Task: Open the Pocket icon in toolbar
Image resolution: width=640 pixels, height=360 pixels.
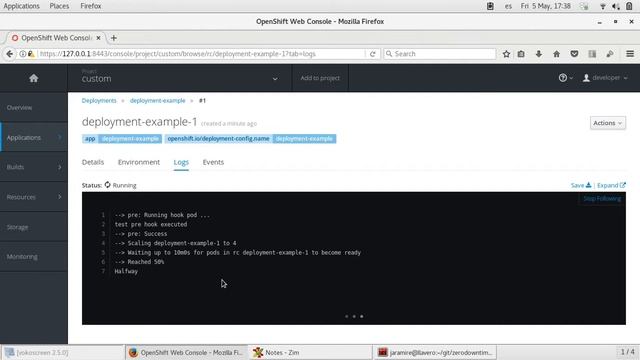Action: pyautogui.click(x=574, y=54)
